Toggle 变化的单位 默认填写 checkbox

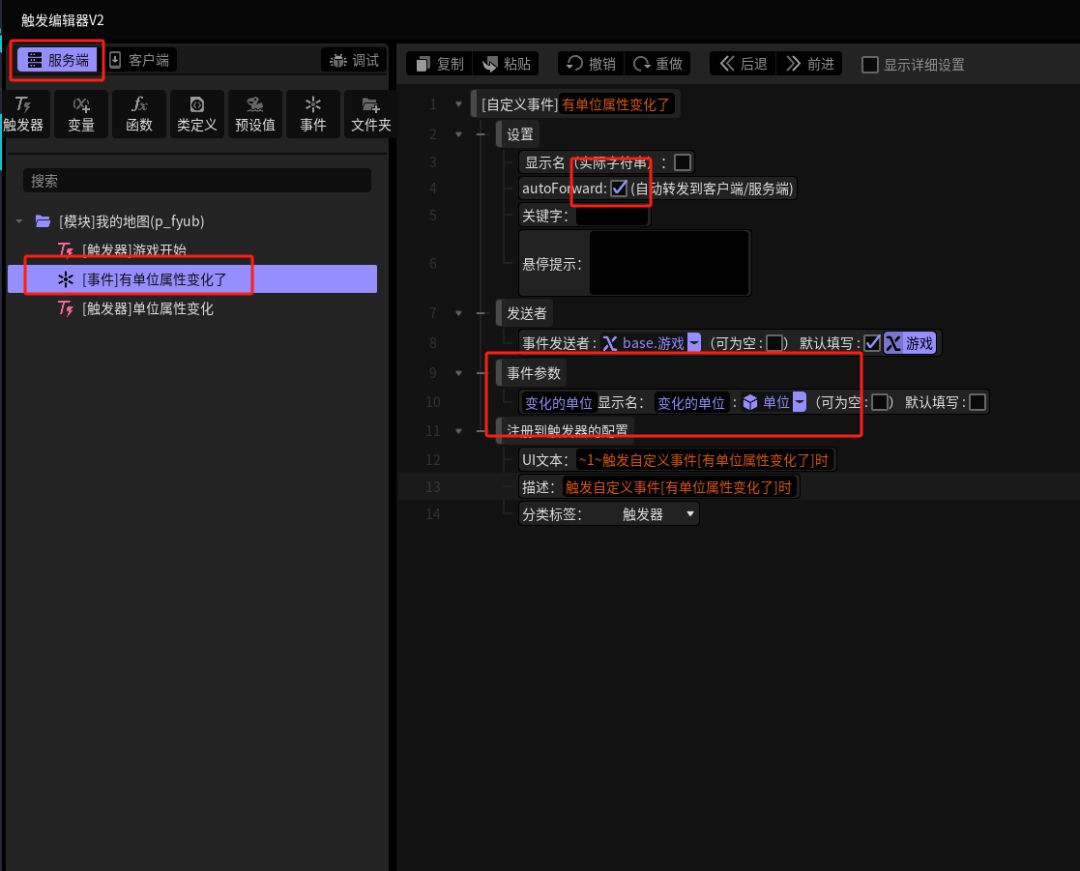point(977,402)
